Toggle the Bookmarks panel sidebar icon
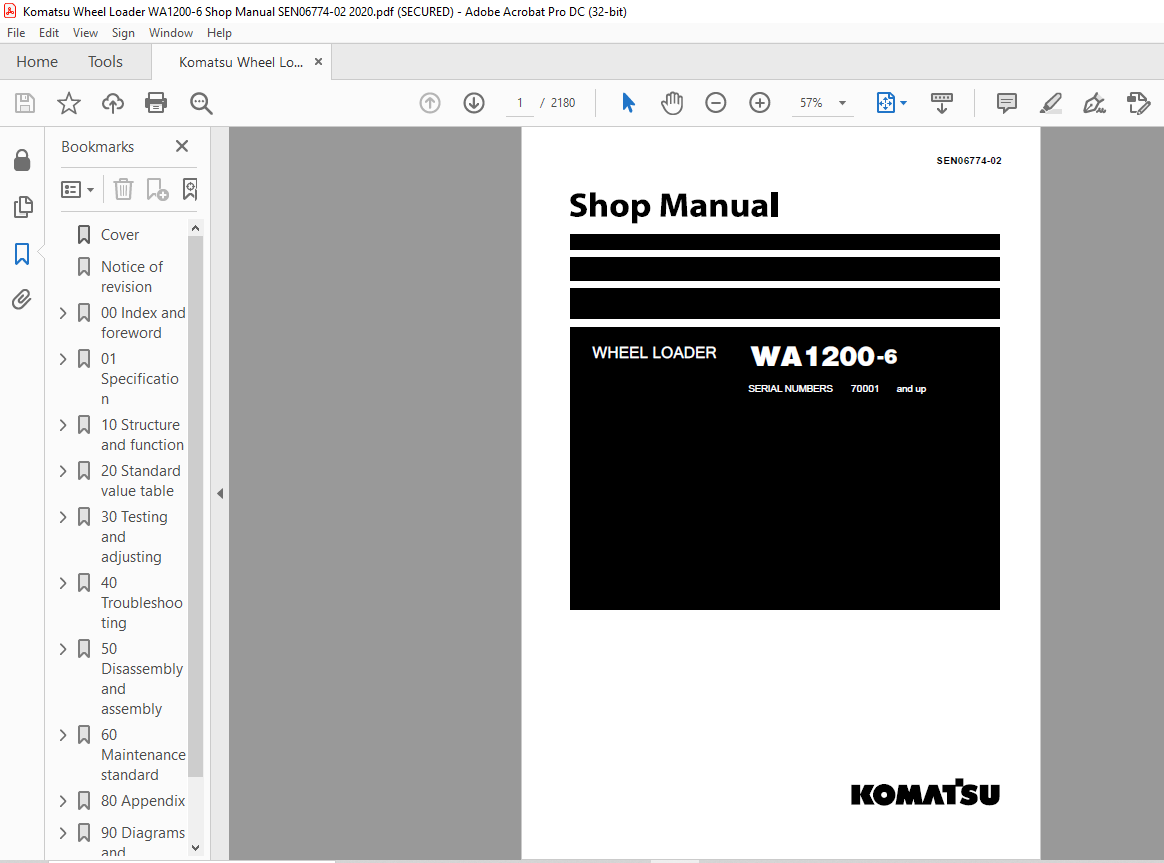This screenshot has height=863, width=1164. point(22,254)
